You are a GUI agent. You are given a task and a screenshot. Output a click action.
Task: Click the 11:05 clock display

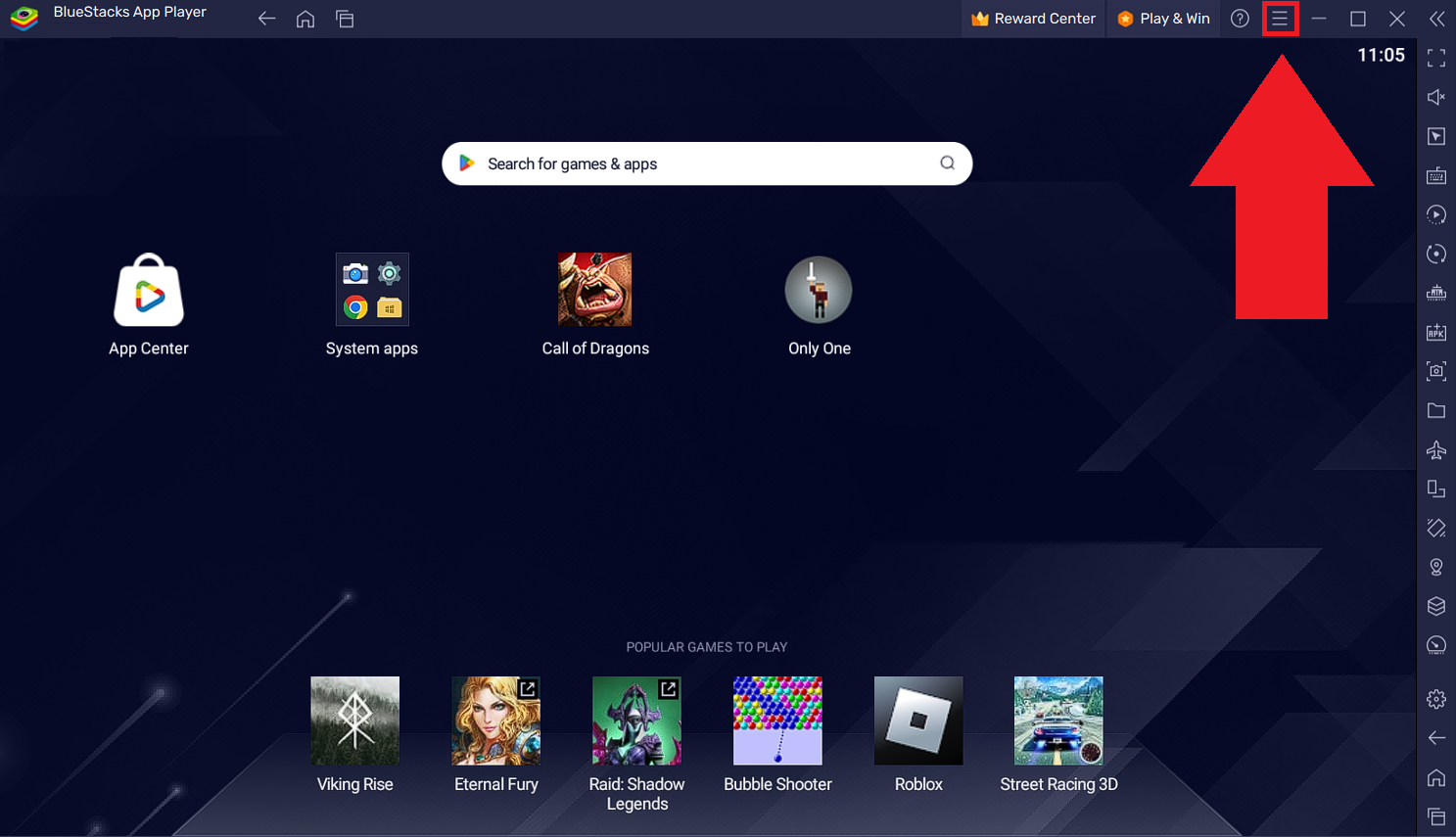[1381, 55]
